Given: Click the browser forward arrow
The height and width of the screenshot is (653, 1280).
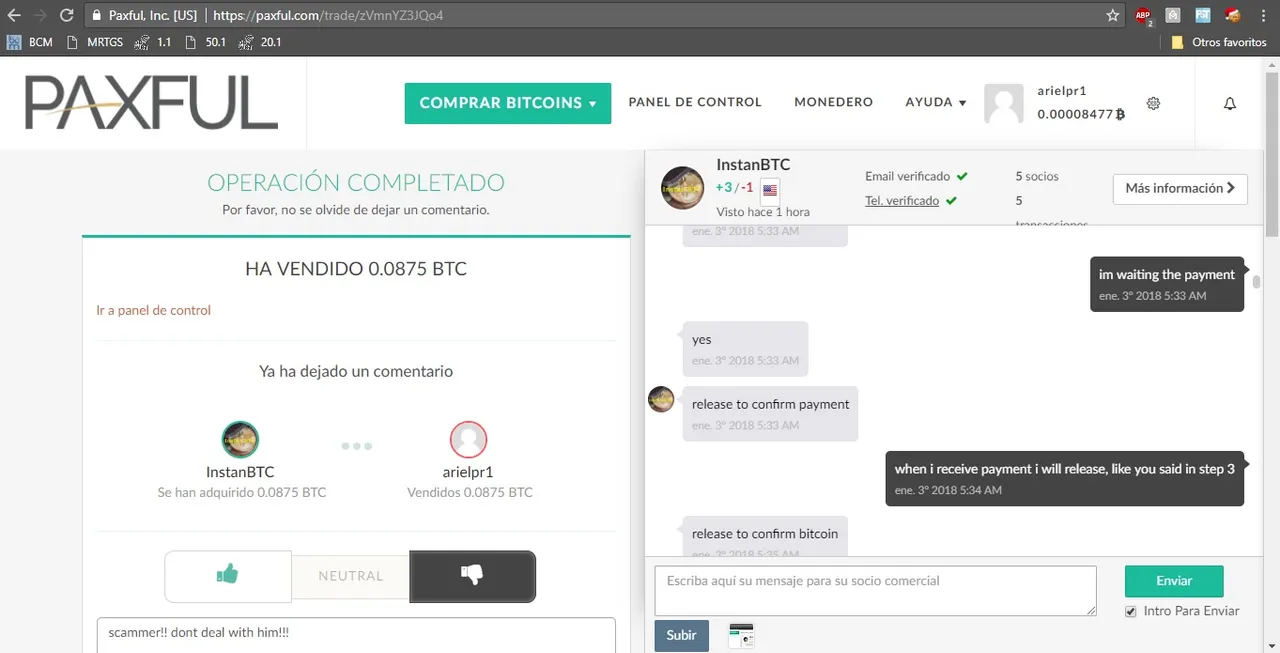Looking at the screenshot, I should 40,15.
